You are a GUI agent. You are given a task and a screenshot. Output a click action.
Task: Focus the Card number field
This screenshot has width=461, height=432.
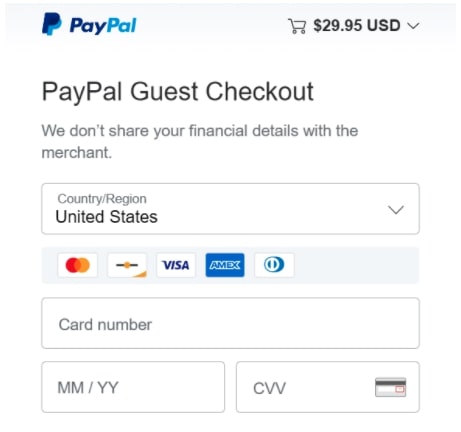[x=230, y=323]
